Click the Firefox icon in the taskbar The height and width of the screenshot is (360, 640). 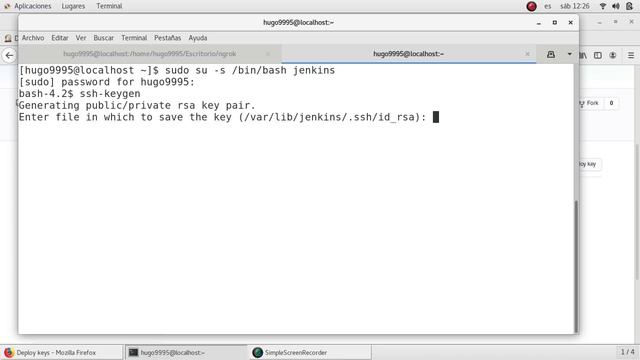(x=9, y=353)
